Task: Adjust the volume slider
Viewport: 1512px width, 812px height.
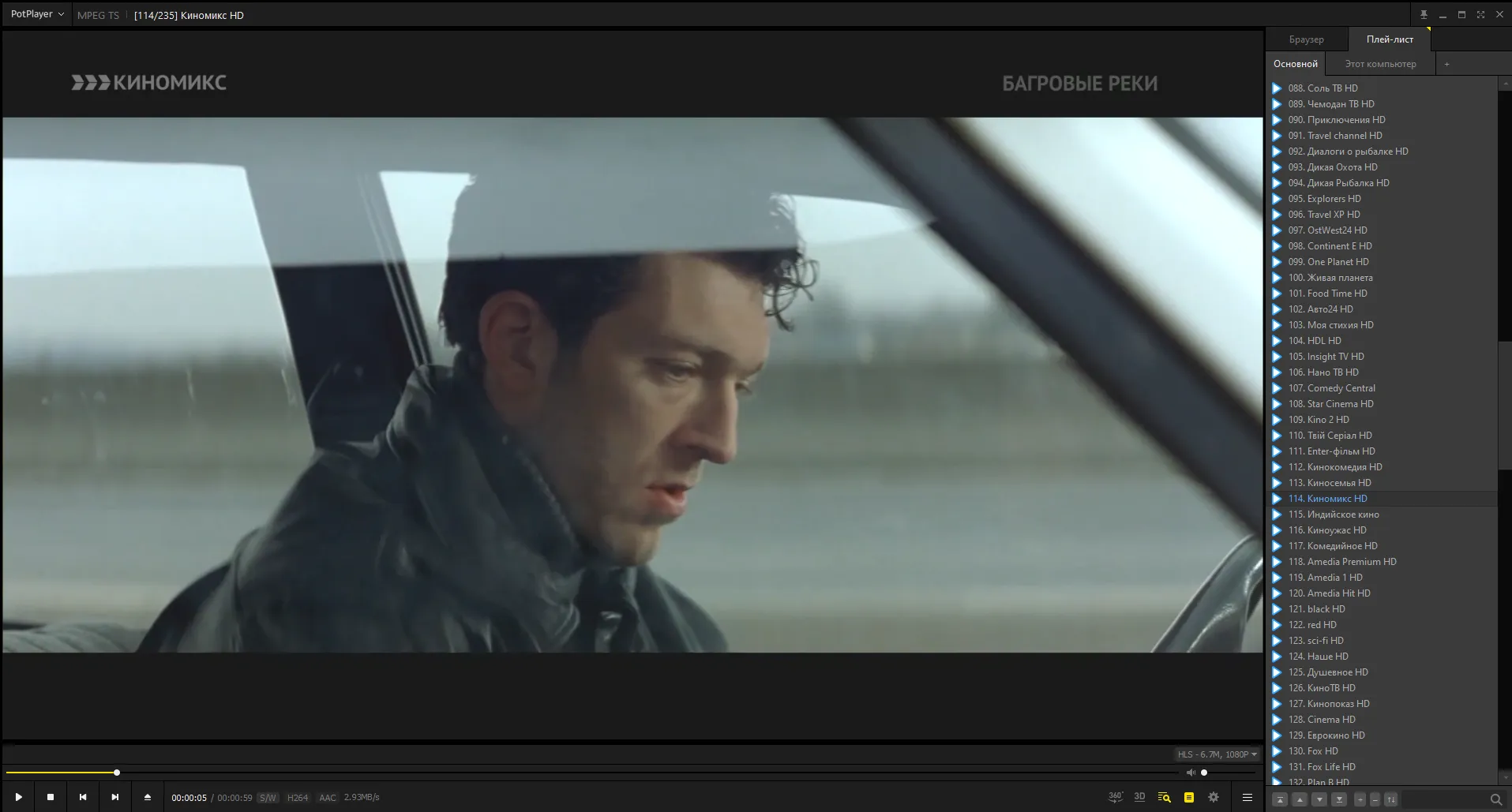Action: click(1228, 773)
